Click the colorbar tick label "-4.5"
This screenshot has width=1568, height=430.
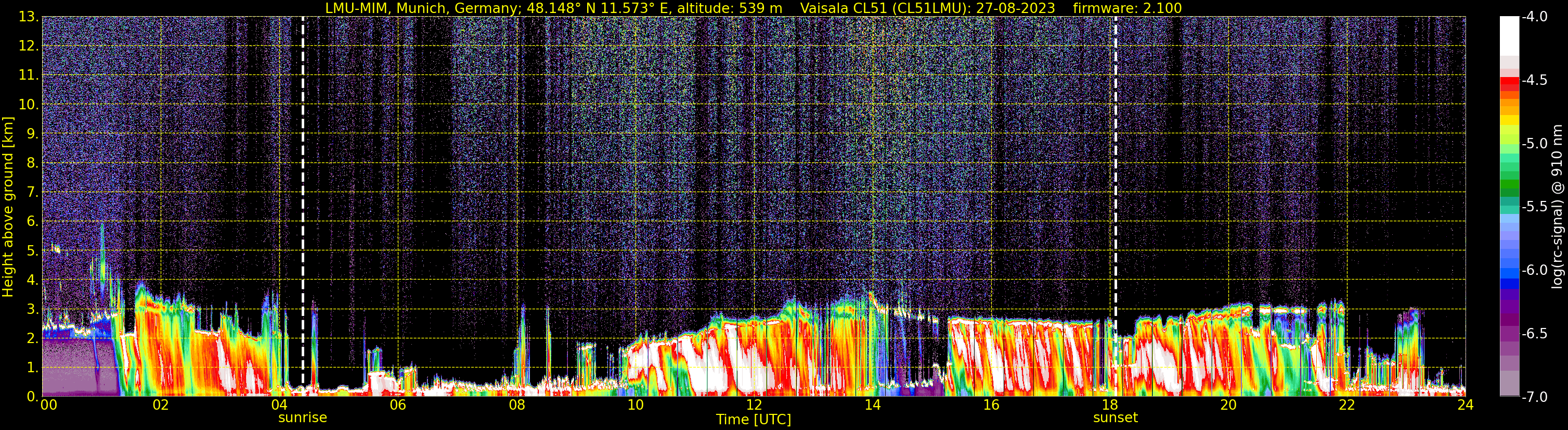coord(1534,80)
